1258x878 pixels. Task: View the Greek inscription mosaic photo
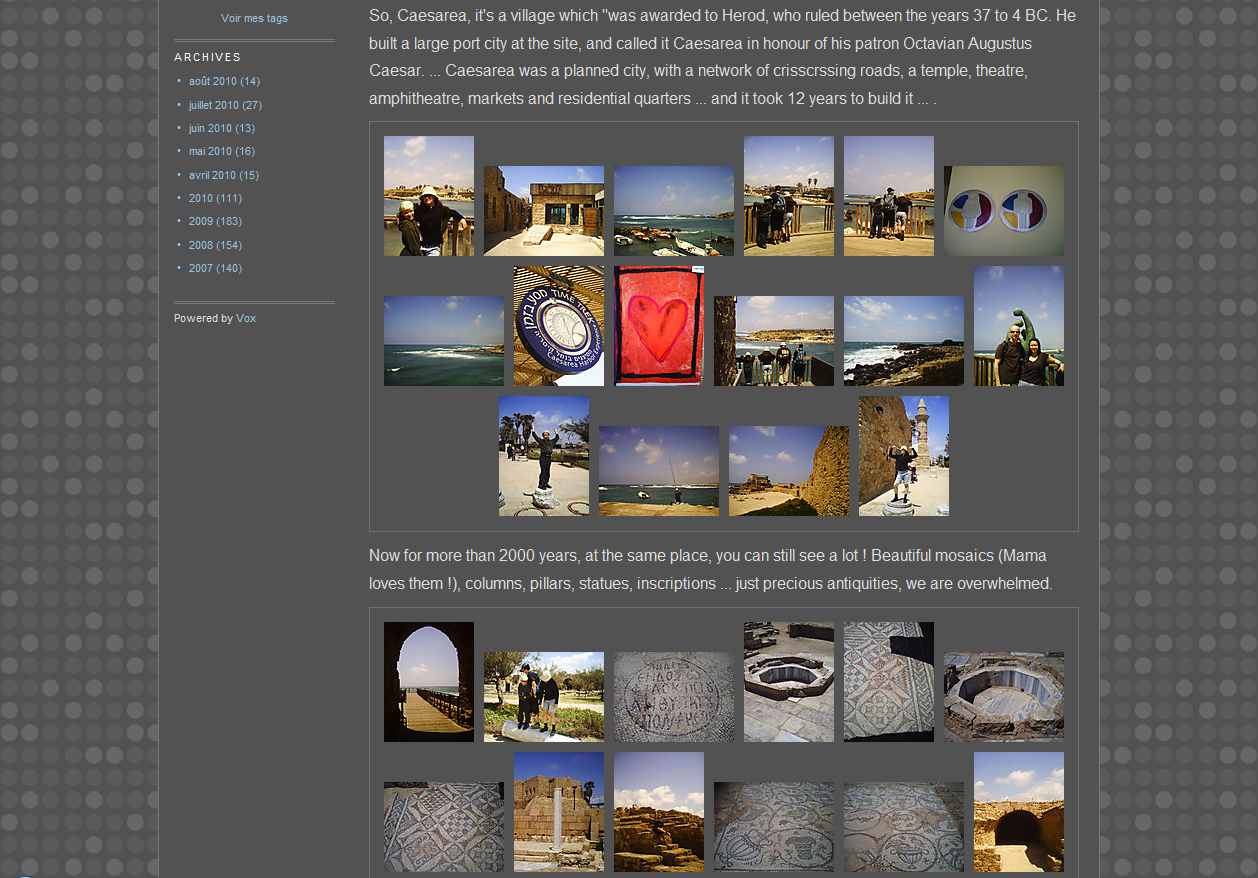[x=673, y=697]
